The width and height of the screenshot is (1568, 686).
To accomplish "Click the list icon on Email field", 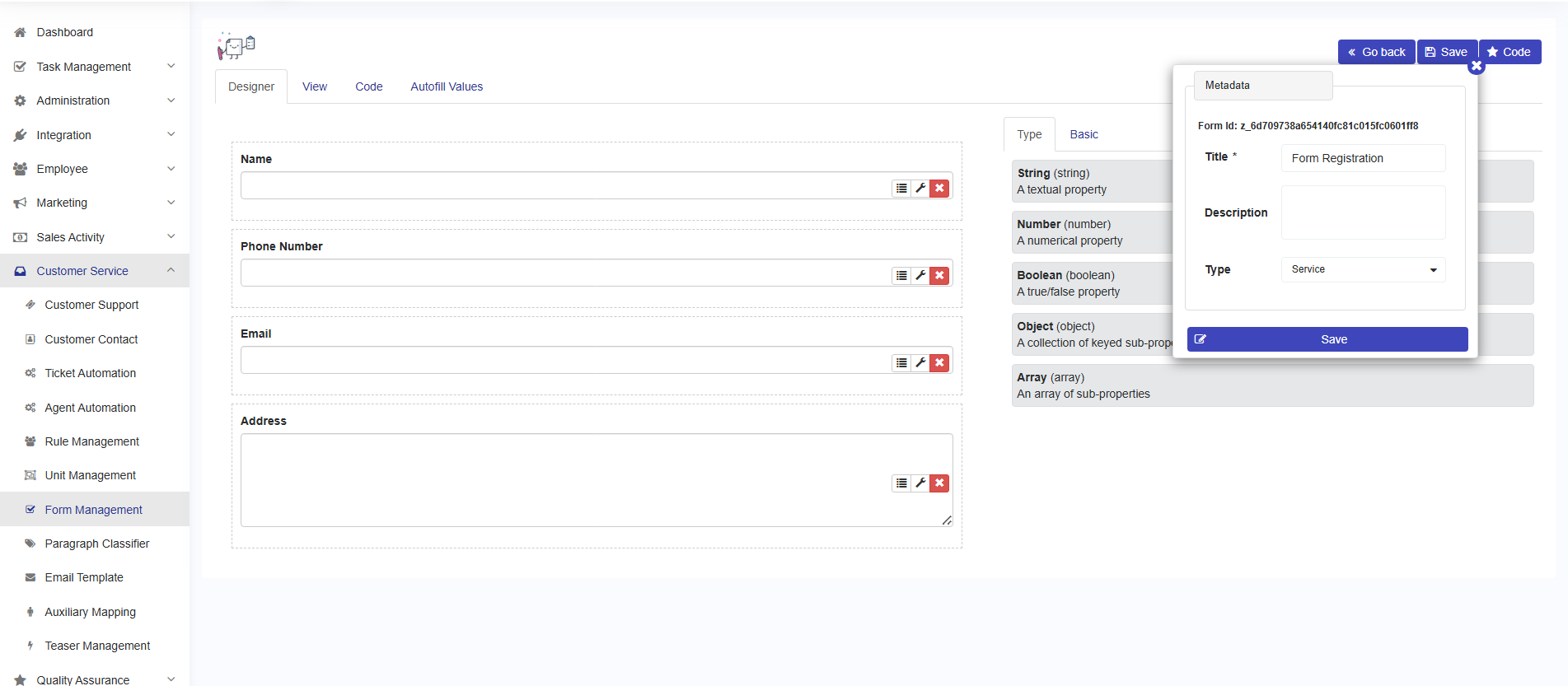I will (901, 363).
